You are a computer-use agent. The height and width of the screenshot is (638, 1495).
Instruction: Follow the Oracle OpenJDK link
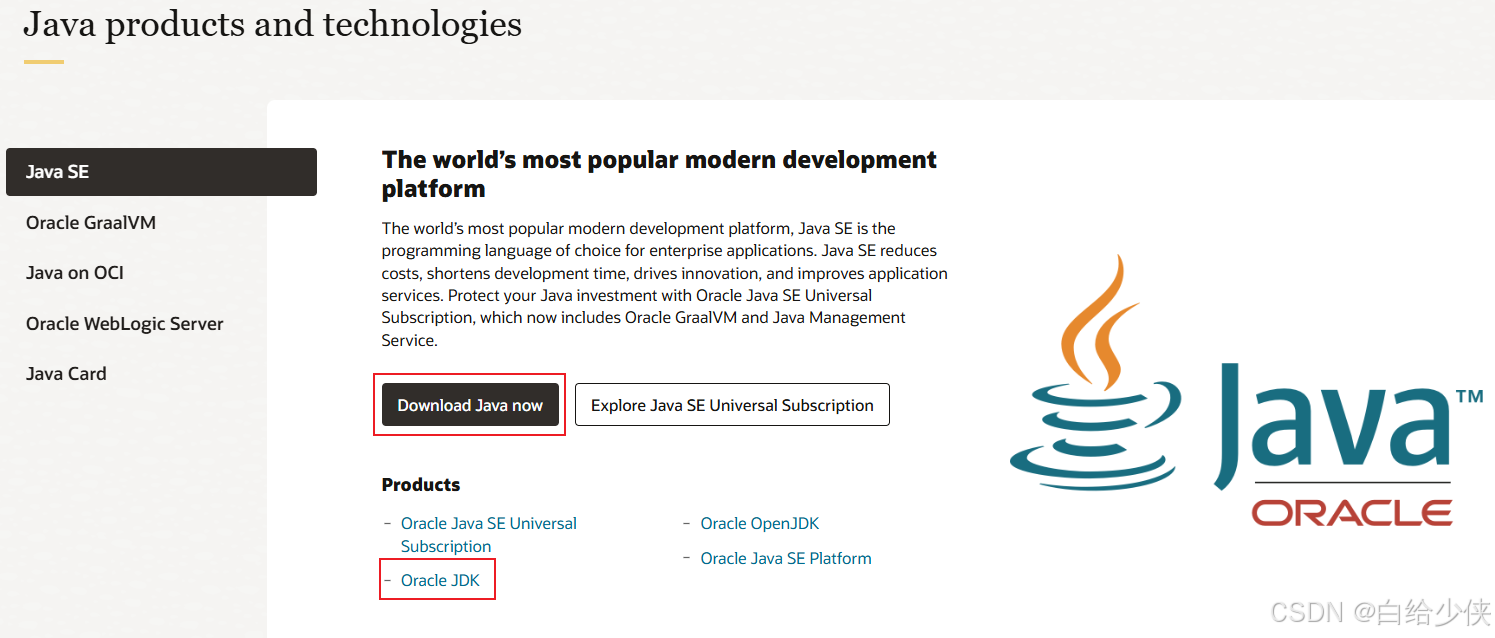pyautogui.click(x=760, y=523)
